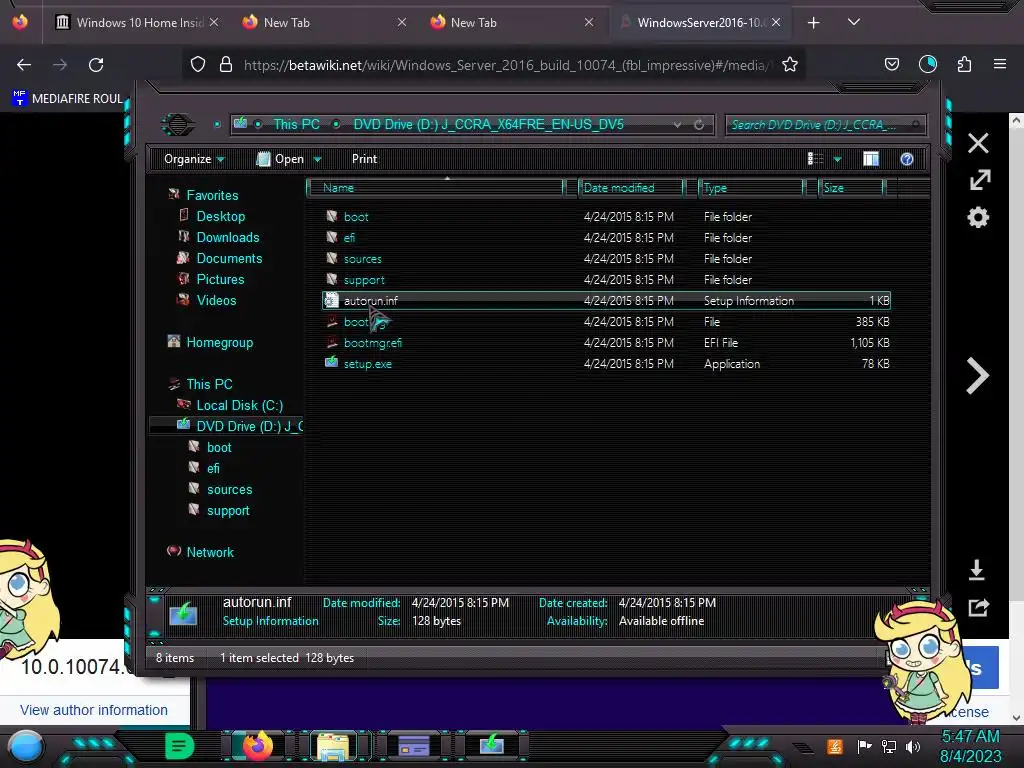This screenshot has width=1024, height=768.
Task: Click the Name column header
Action: click(436, 188)
